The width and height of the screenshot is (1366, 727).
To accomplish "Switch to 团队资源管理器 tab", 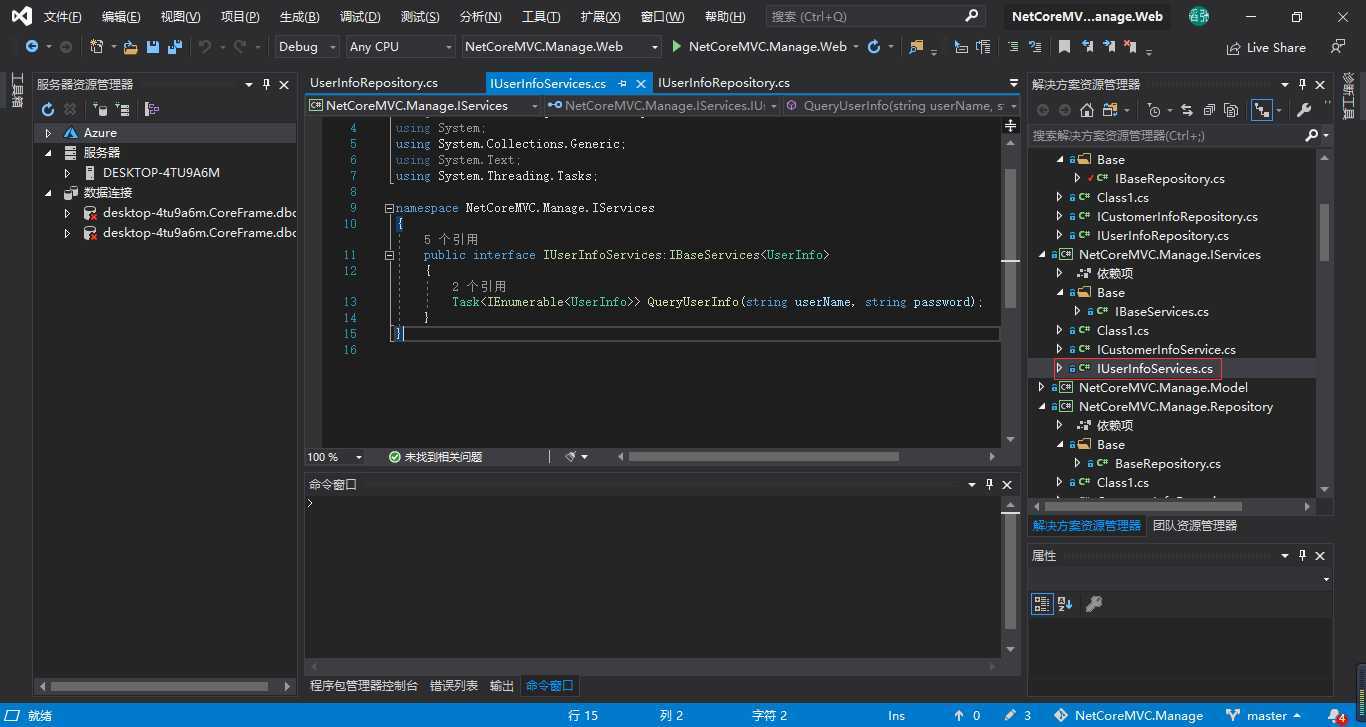I will [1195, 526].
